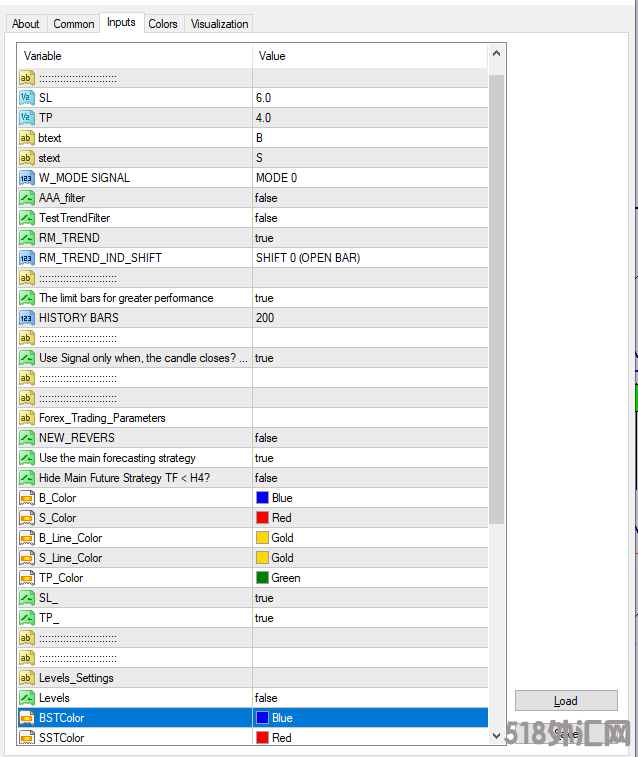
Task: Click the integer icon beside W_MODE SIGNAL
Action: (27, 178)
